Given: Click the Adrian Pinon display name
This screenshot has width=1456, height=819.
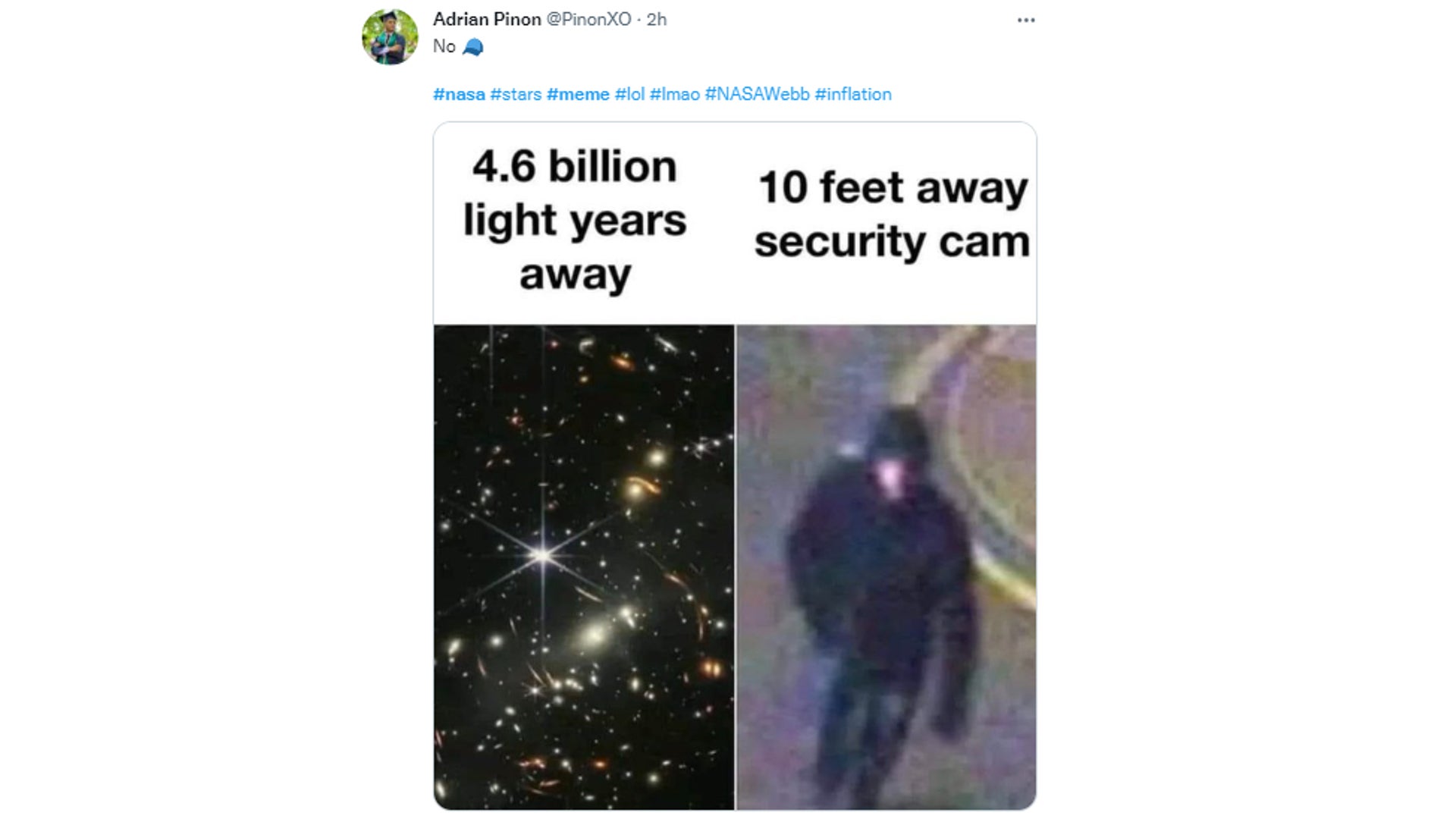Looking at the screenshot, I should 487,19.
